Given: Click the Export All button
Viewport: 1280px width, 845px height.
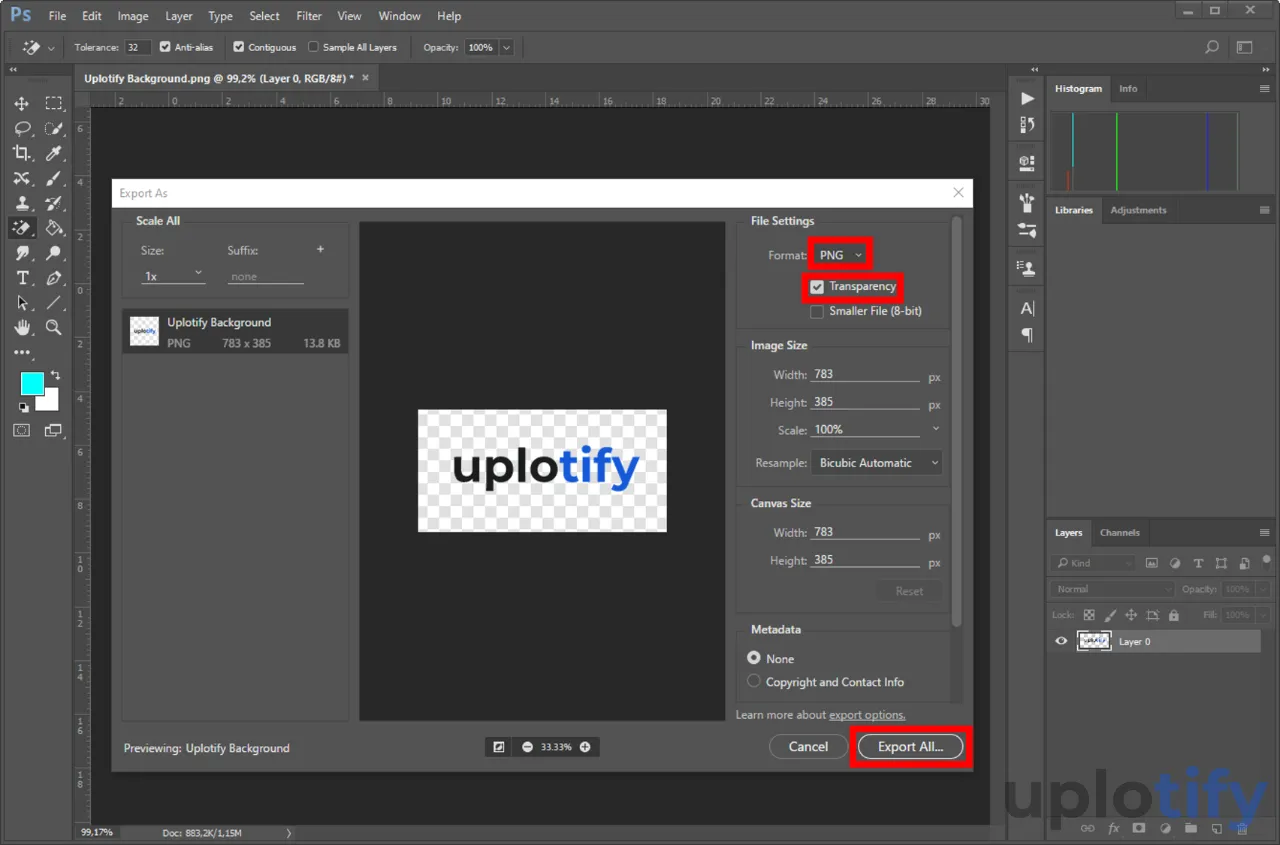Looking at the screenshot, I should 911,747.
